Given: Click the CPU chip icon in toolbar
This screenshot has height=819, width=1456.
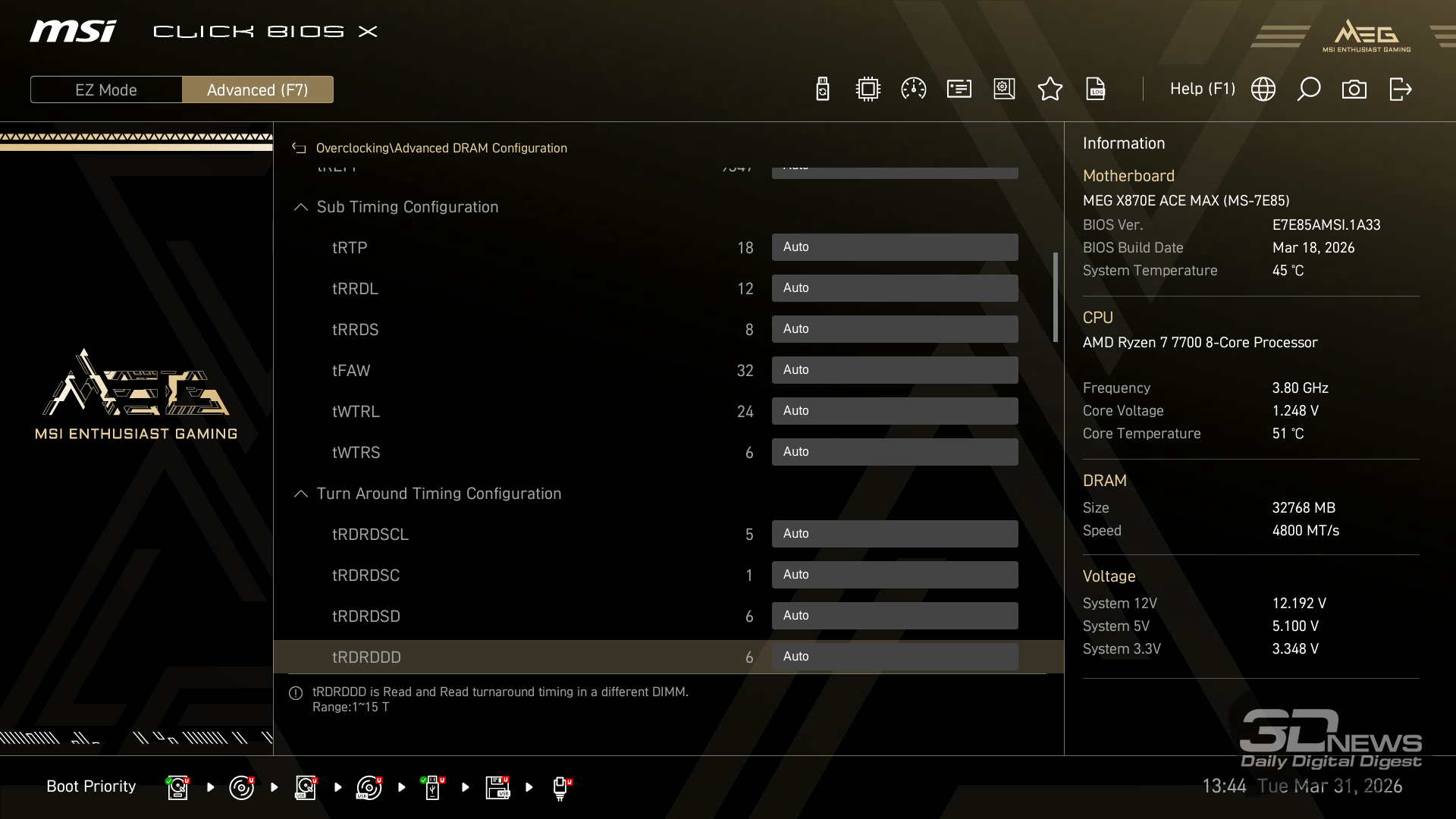Looking at the screenshot, I should pyautogui.click(x=868, y=89).
